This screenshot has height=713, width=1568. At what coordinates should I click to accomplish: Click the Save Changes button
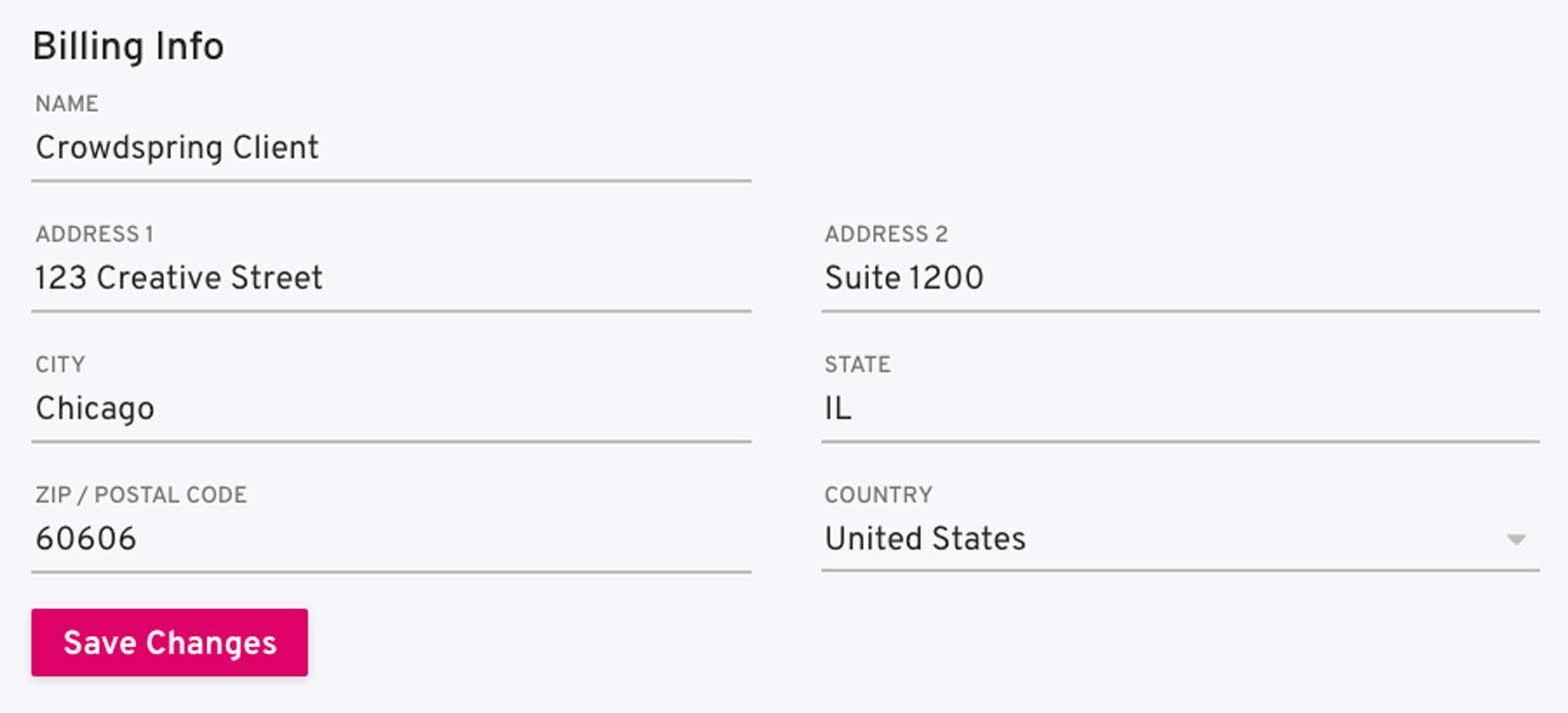pyautogui.click(x=170, y=642)
